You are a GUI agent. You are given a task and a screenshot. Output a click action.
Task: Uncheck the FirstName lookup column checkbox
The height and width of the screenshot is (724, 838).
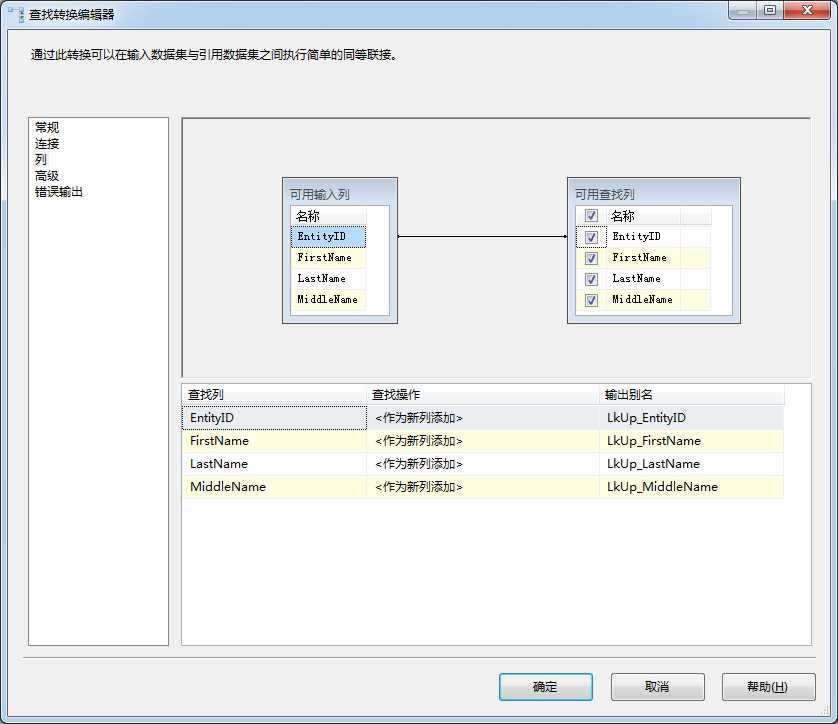[591, 258]
